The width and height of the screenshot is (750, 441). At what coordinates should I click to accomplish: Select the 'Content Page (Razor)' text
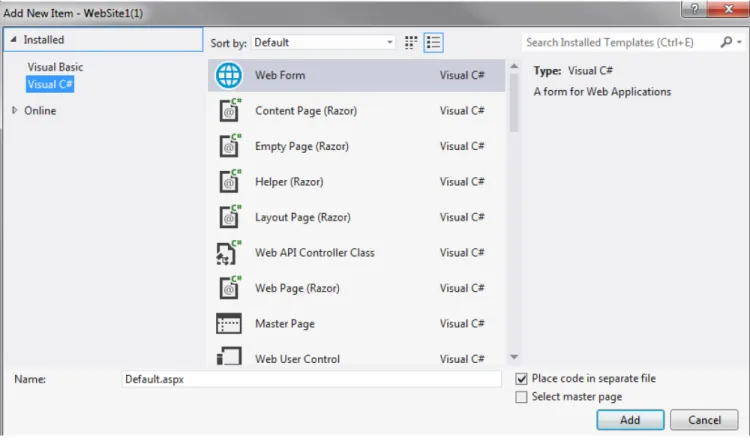[x=306, y=110]
